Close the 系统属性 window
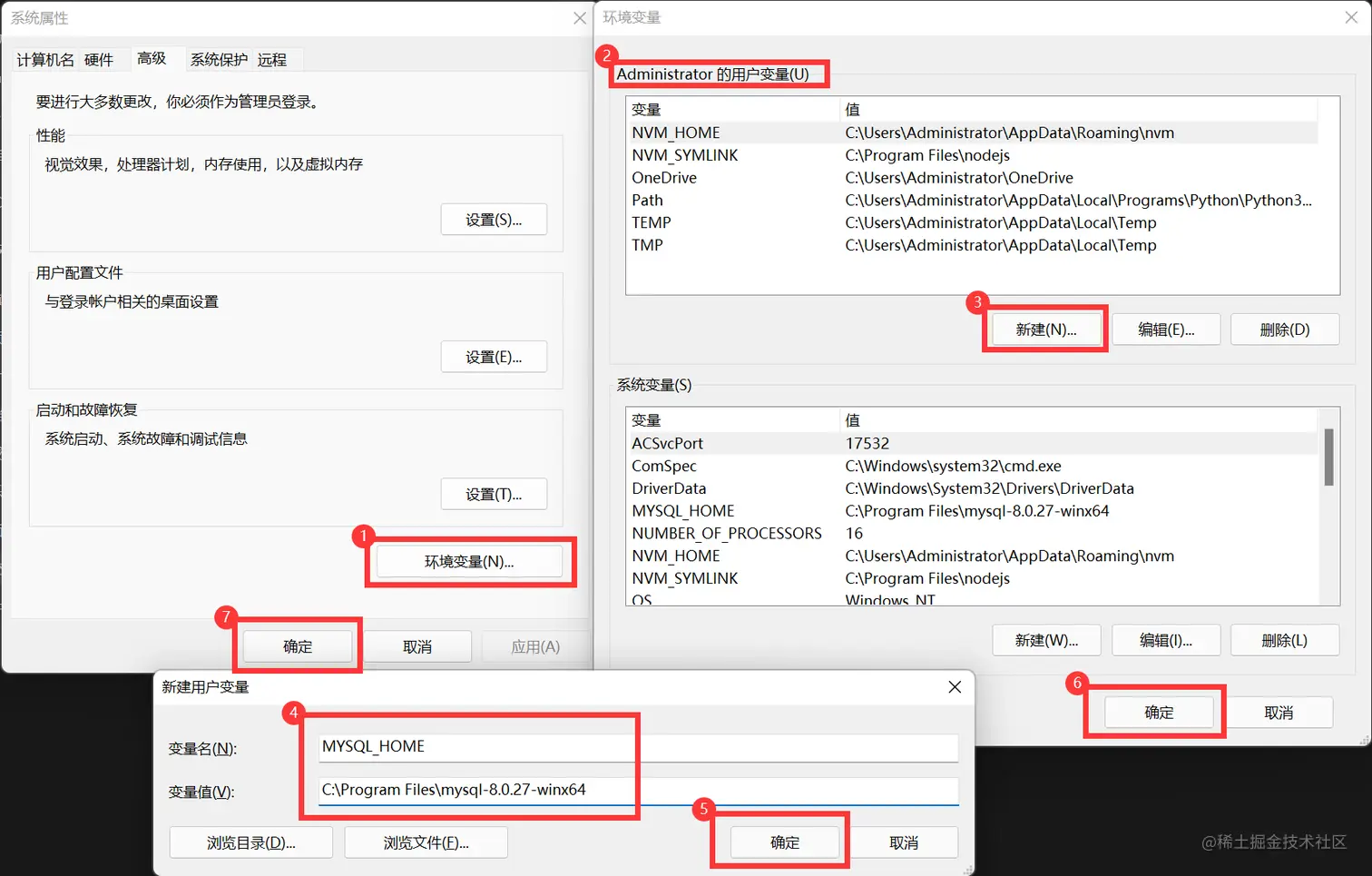The width and height of the screenshot is (1372, 876). pyautogui.click(x=580, y=18)
